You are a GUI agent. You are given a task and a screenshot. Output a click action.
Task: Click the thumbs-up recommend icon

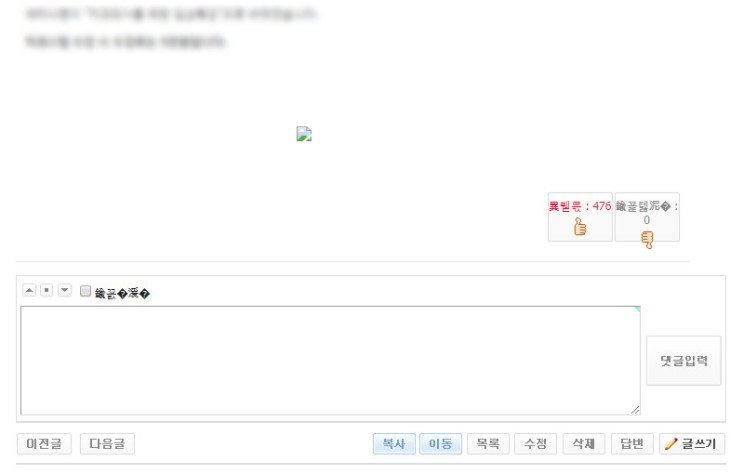[580, 227]
